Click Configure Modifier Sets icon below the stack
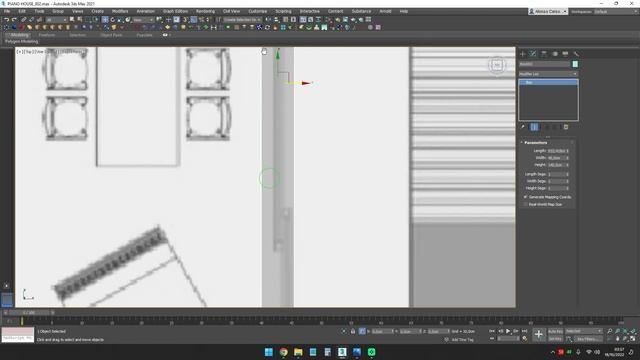The height and width of the screenshot is (360, 640). click(566, 127)
